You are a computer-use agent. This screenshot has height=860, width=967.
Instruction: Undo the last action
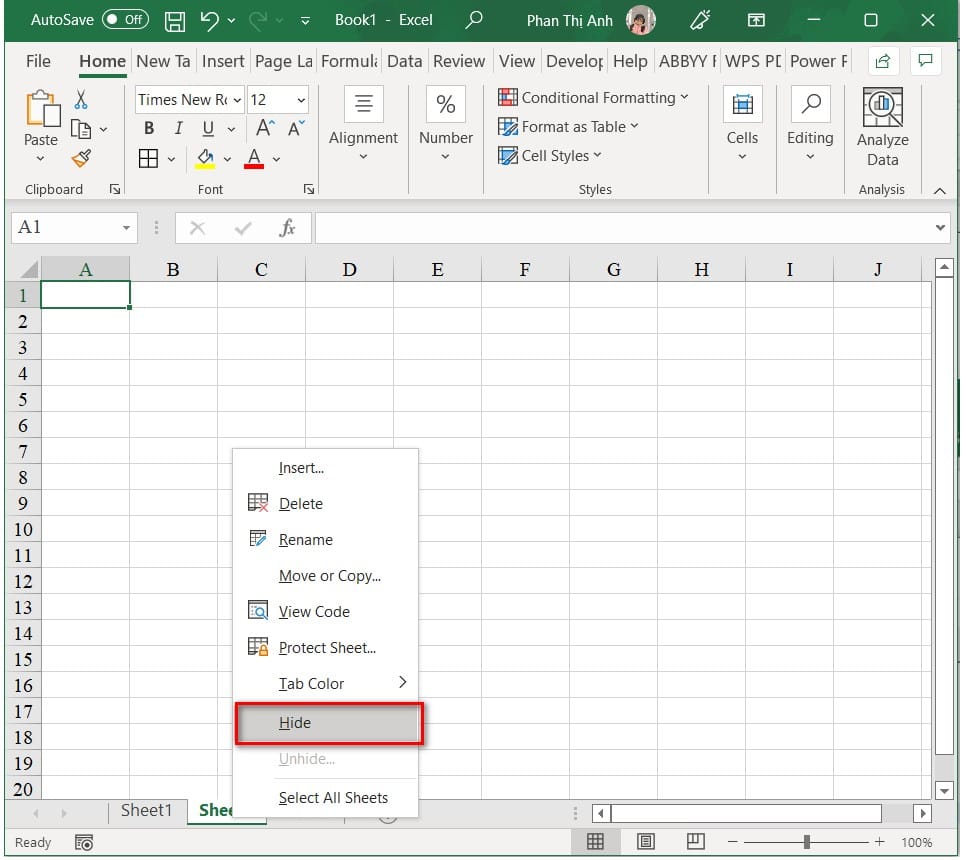210,20
